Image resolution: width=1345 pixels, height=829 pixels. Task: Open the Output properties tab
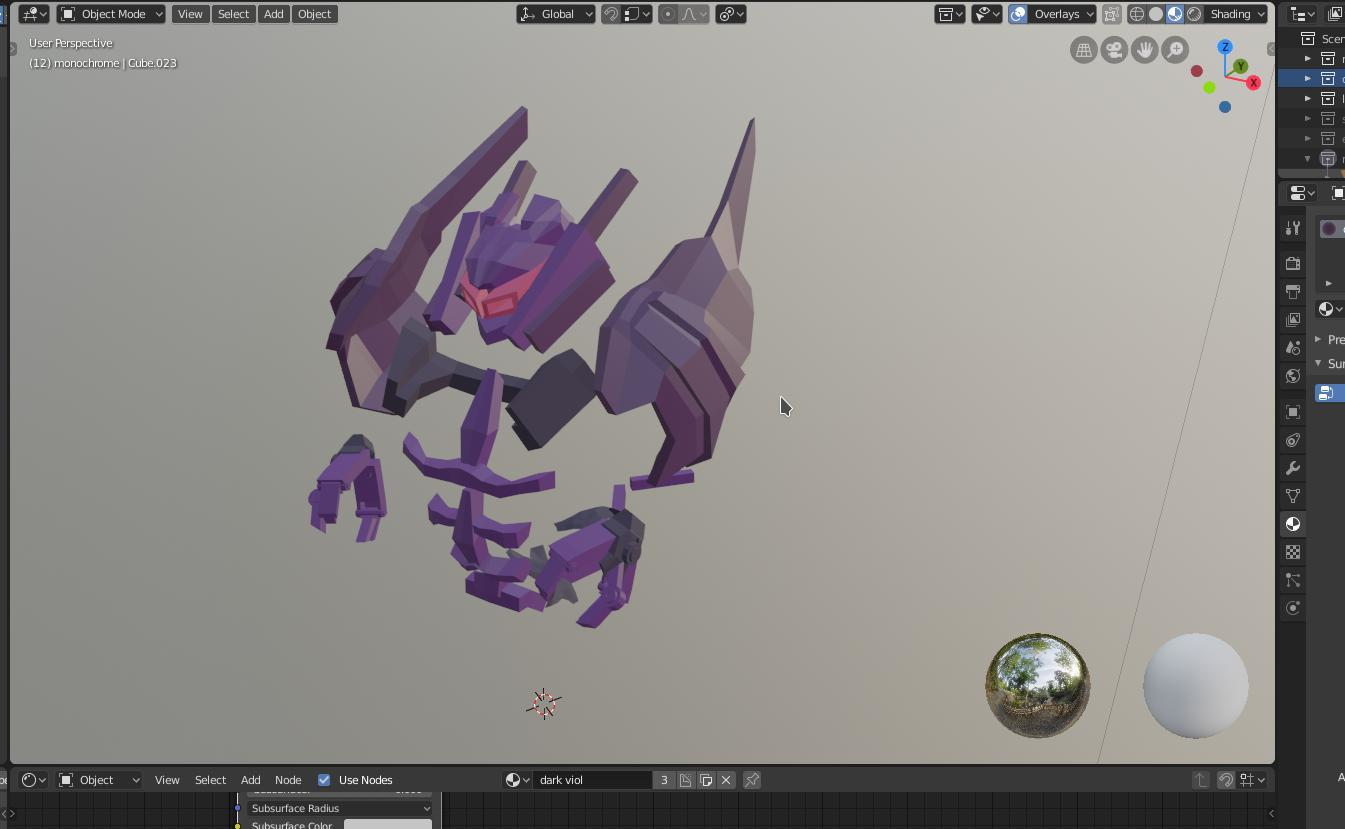coord(1293,292)
